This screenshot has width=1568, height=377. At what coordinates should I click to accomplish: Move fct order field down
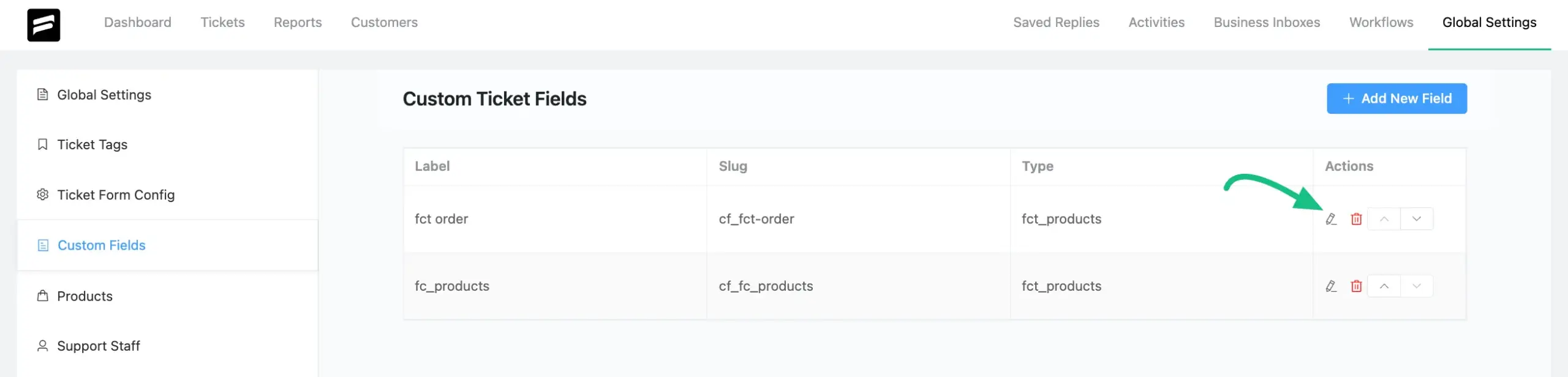click(x=1416, y=219)
